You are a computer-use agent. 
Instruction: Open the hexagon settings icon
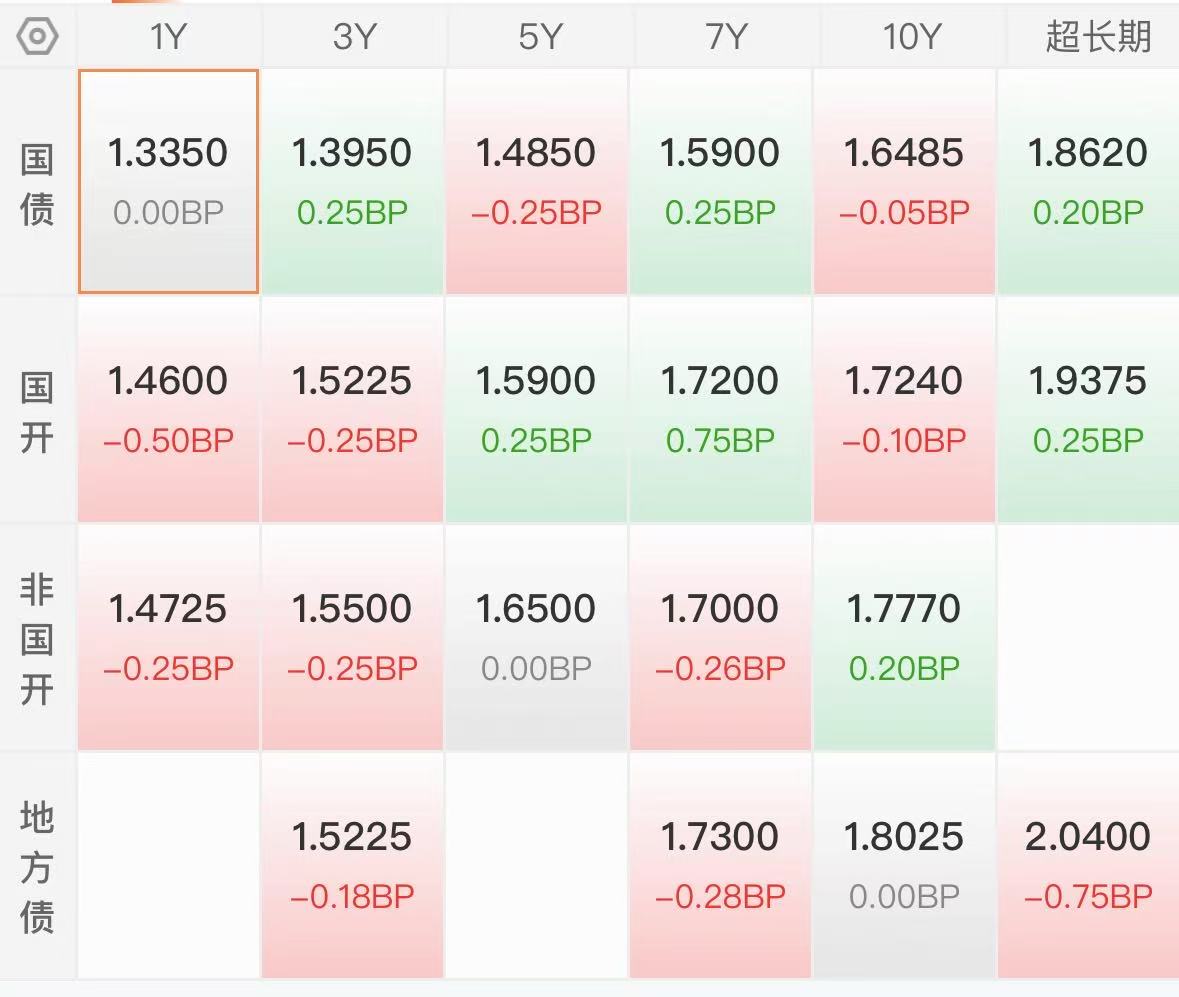click(38, 36)
